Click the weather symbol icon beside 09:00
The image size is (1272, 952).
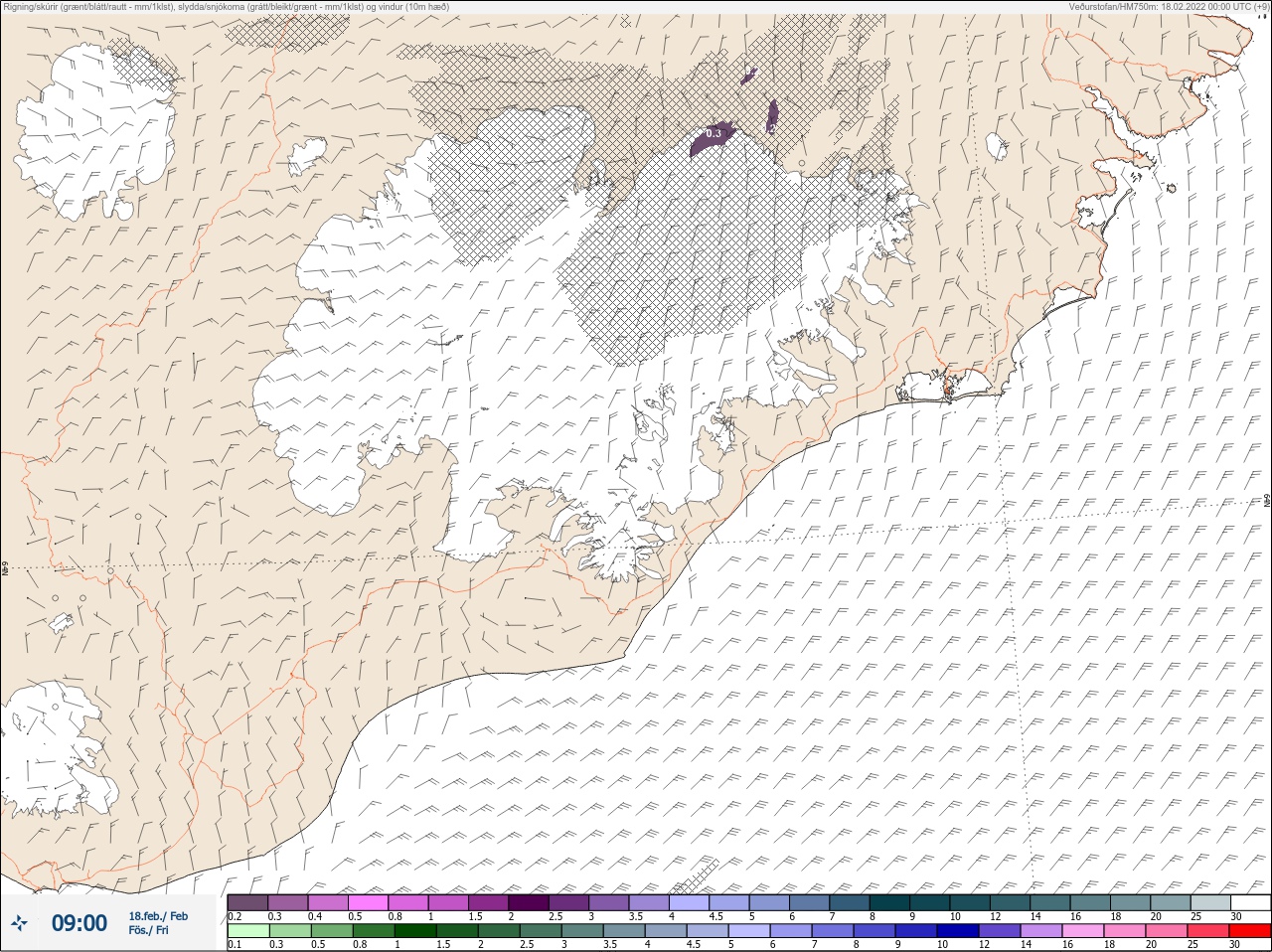(20, 923)
